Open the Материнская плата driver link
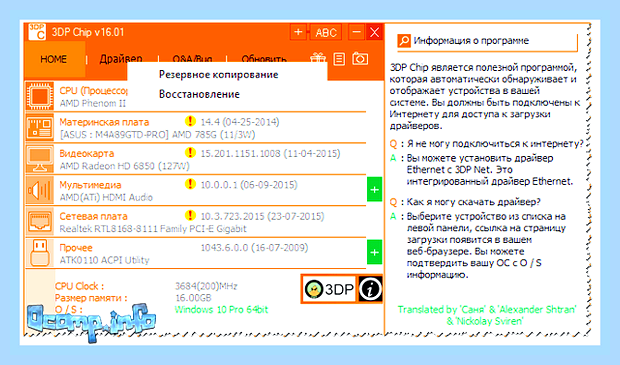The width and height of the screenshot is (620, 365). click(104, 122)
